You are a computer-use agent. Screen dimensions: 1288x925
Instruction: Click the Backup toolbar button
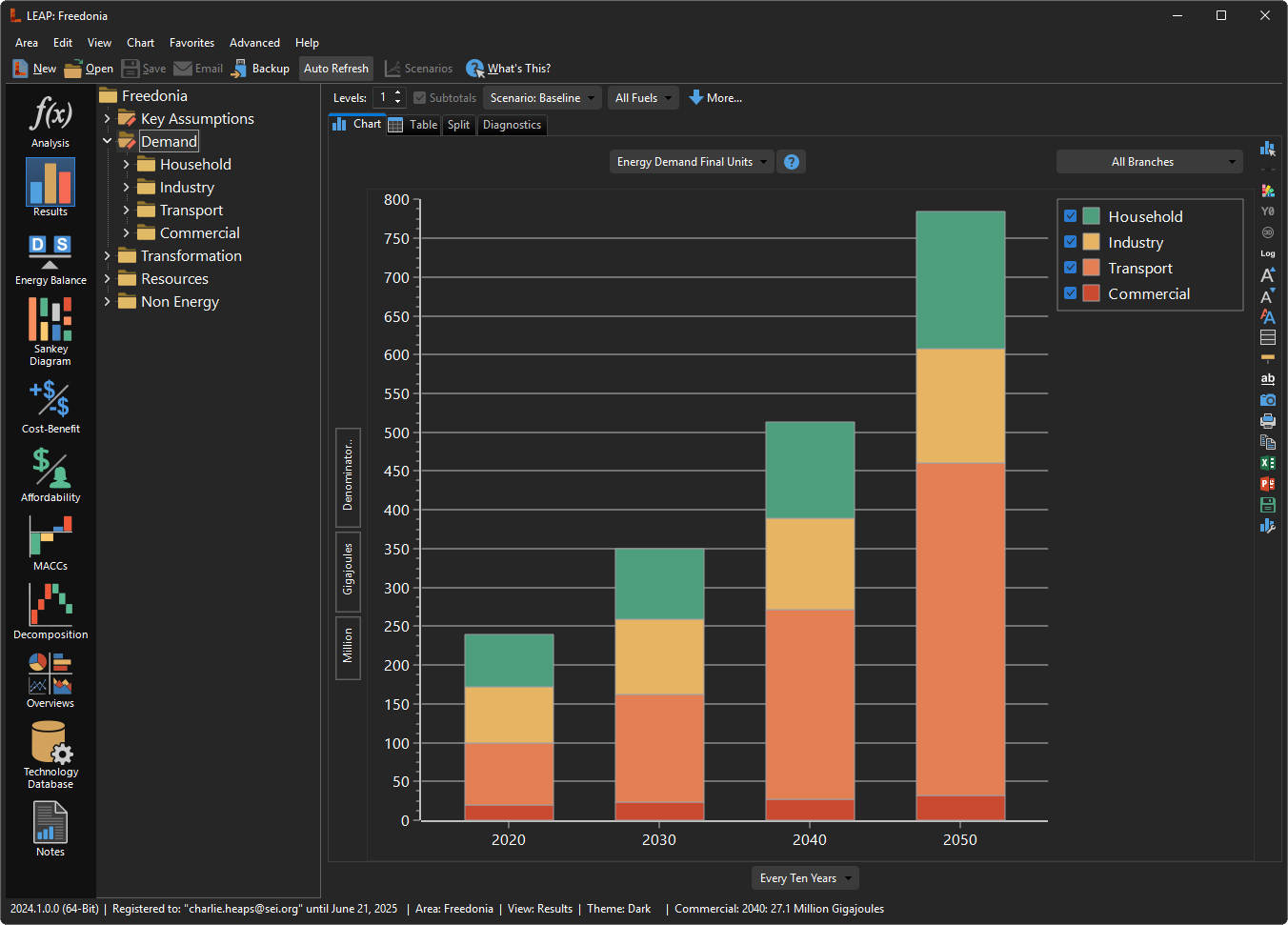[x=260, y=69]
